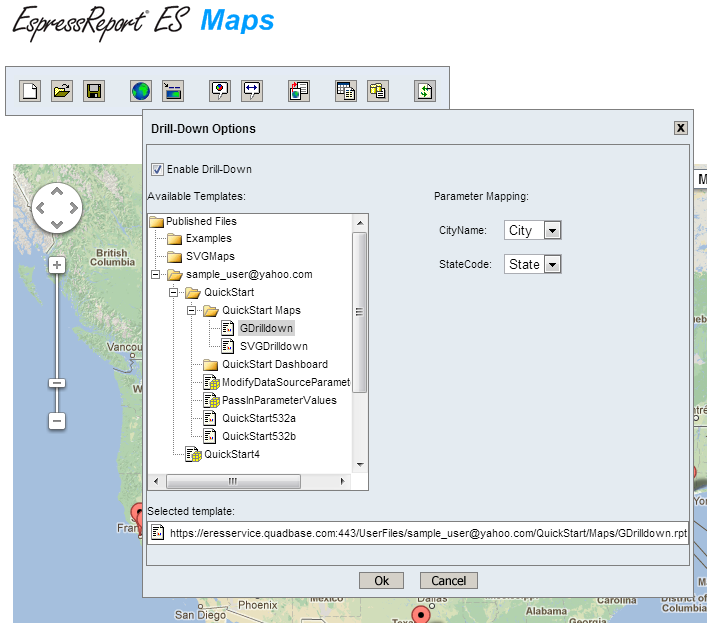Image resolution: width=707 pixels, height=623 pixels.
Task: Click the globe icon in toolbar
Action: click(x=141, y=91)
